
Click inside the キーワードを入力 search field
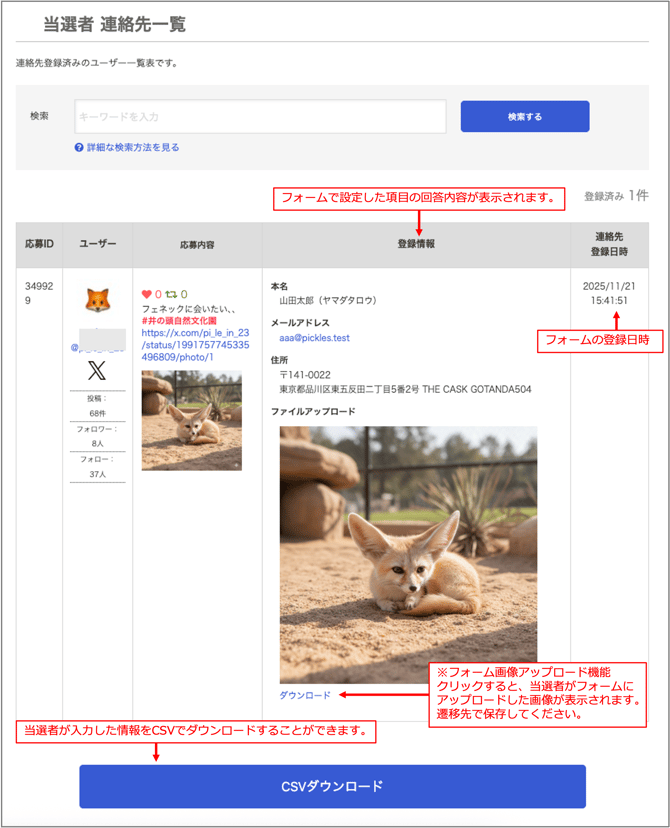point(260,117)
